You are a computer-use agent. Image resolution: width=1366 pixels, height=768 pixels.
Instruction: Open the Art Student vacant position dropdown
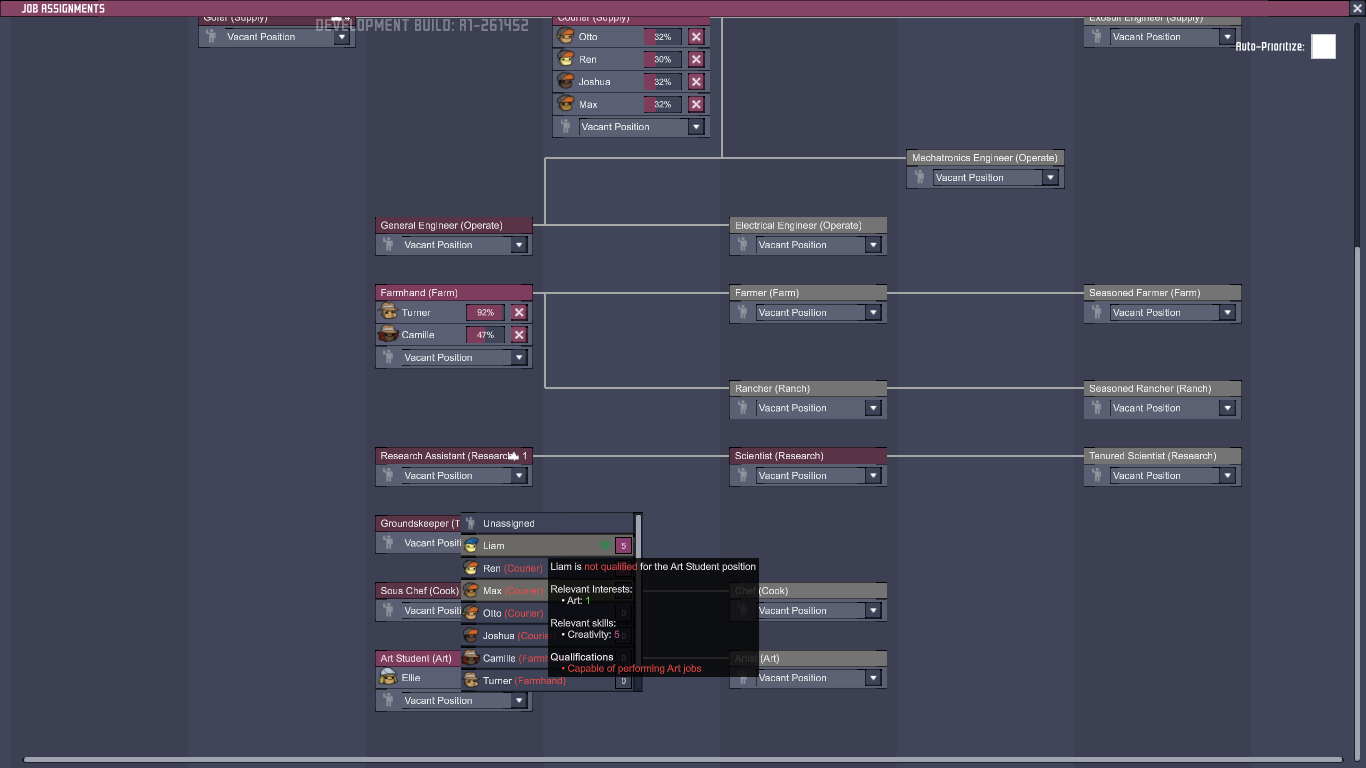[519, 701]
